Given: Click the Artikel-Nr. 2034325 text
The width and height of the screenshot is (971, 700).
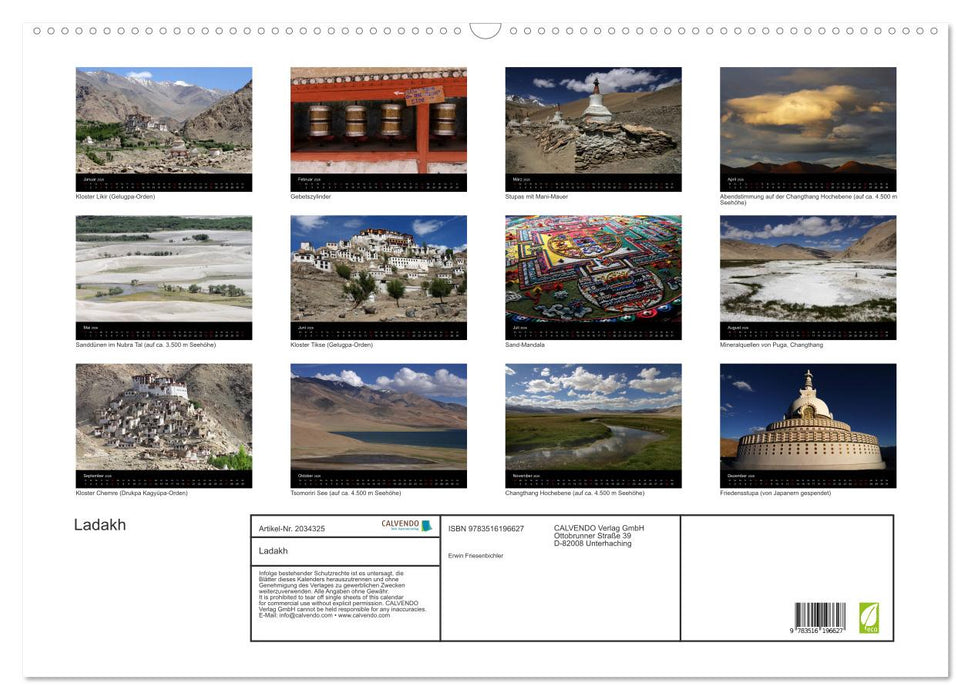Looking at the screenshot, I should point(291,529).
